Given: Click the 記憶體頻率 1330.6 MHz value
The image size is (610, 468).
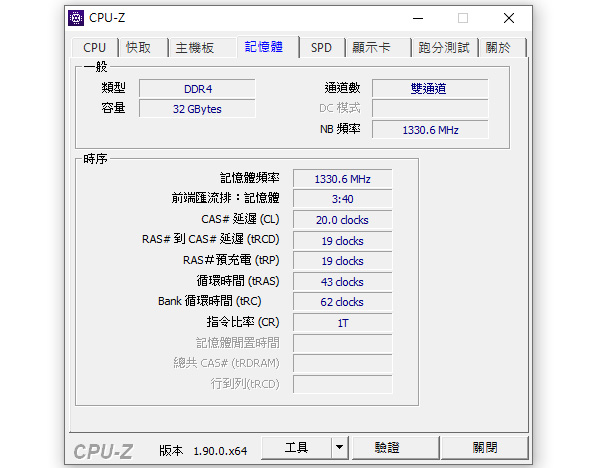Looking at the screenshot, I should 342,179.
